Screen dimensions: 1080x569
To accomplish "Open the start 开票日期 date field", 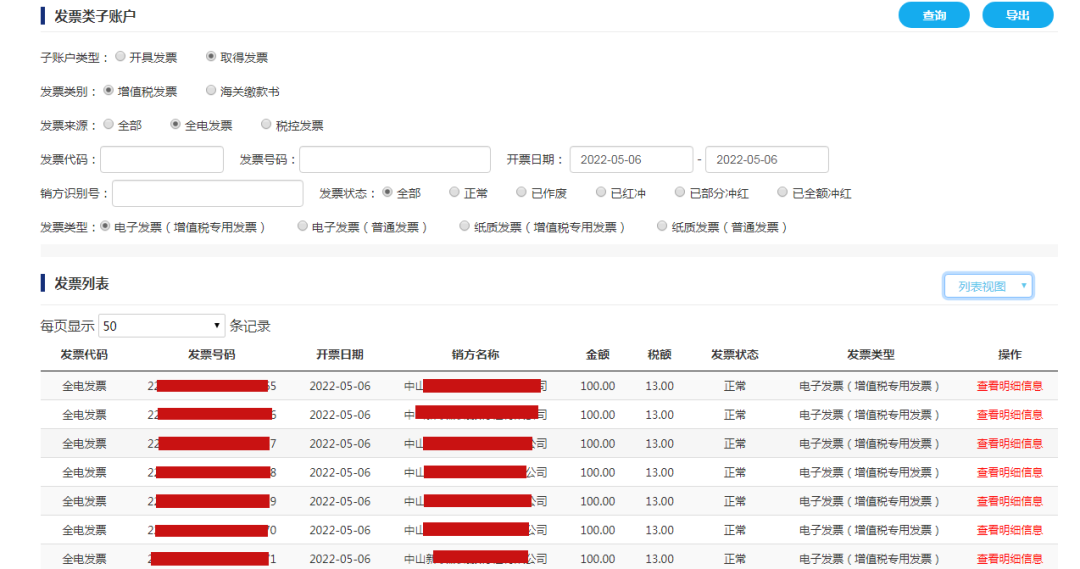I will click(x=631, y=159).
